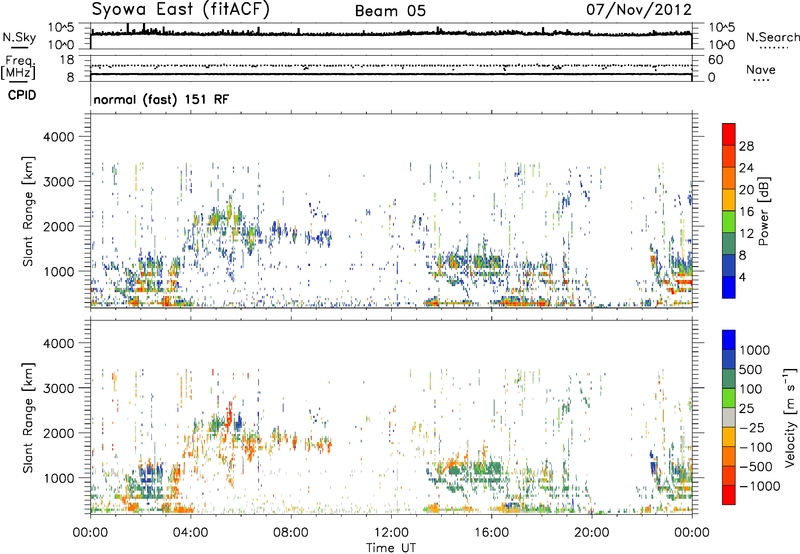Click the blue 1000 m/s Velocity color segment
Image resolution: width=800 pixels, height=554 pixels.
click(x=729, y=340)
